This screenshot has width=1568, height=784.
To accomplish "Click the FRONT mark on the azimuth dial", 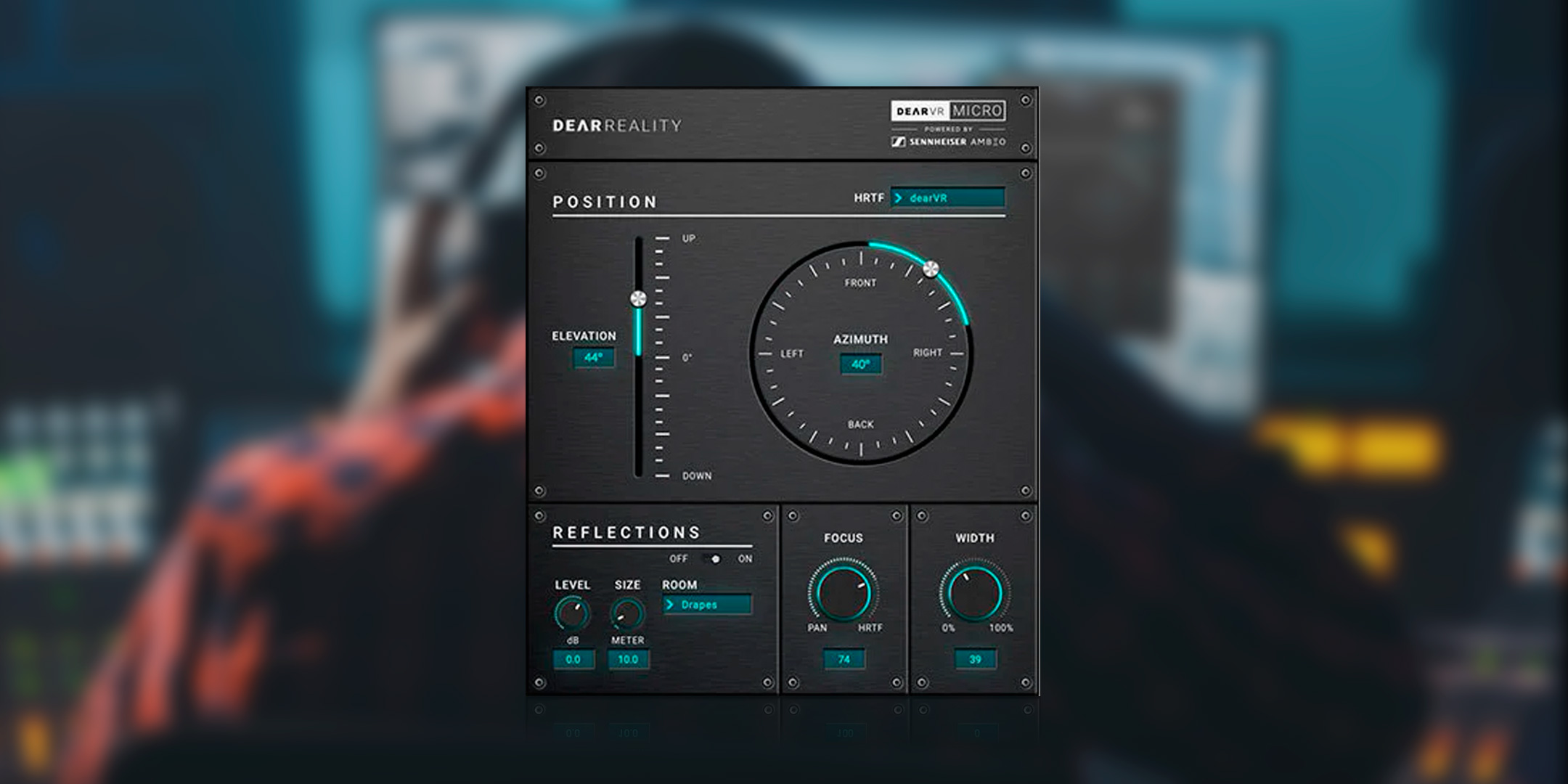I will [x=859, y=282].
